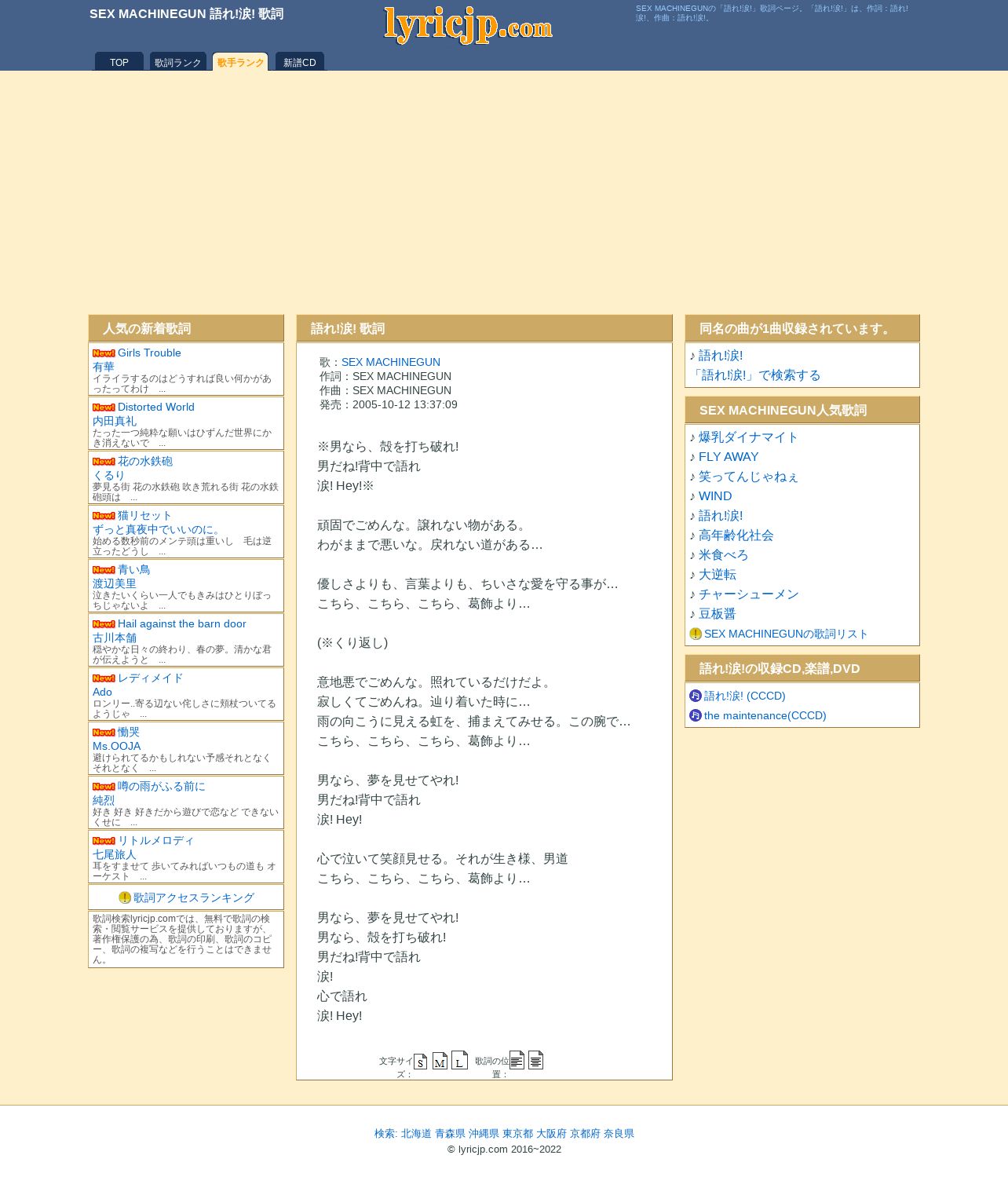This screenshot has width=1008, height=1177.
Task: Open 豆板醤 lyrics
Action: (x=718, y=614)
